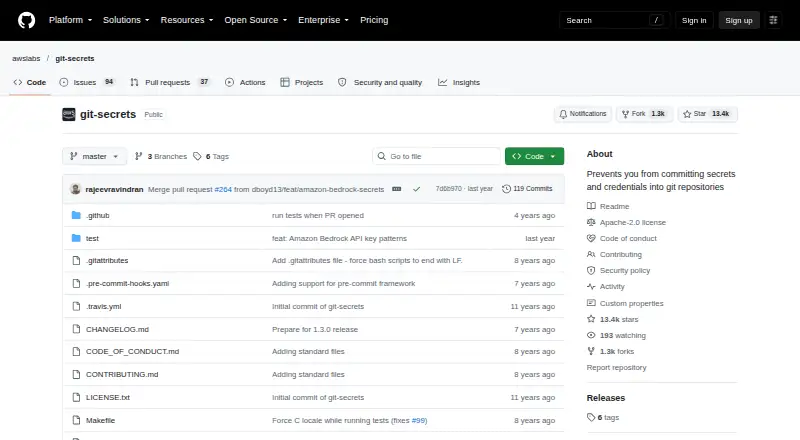Click the Readme book icon
Viewport: 800px width, 440px height.
(x=591, y=206)
